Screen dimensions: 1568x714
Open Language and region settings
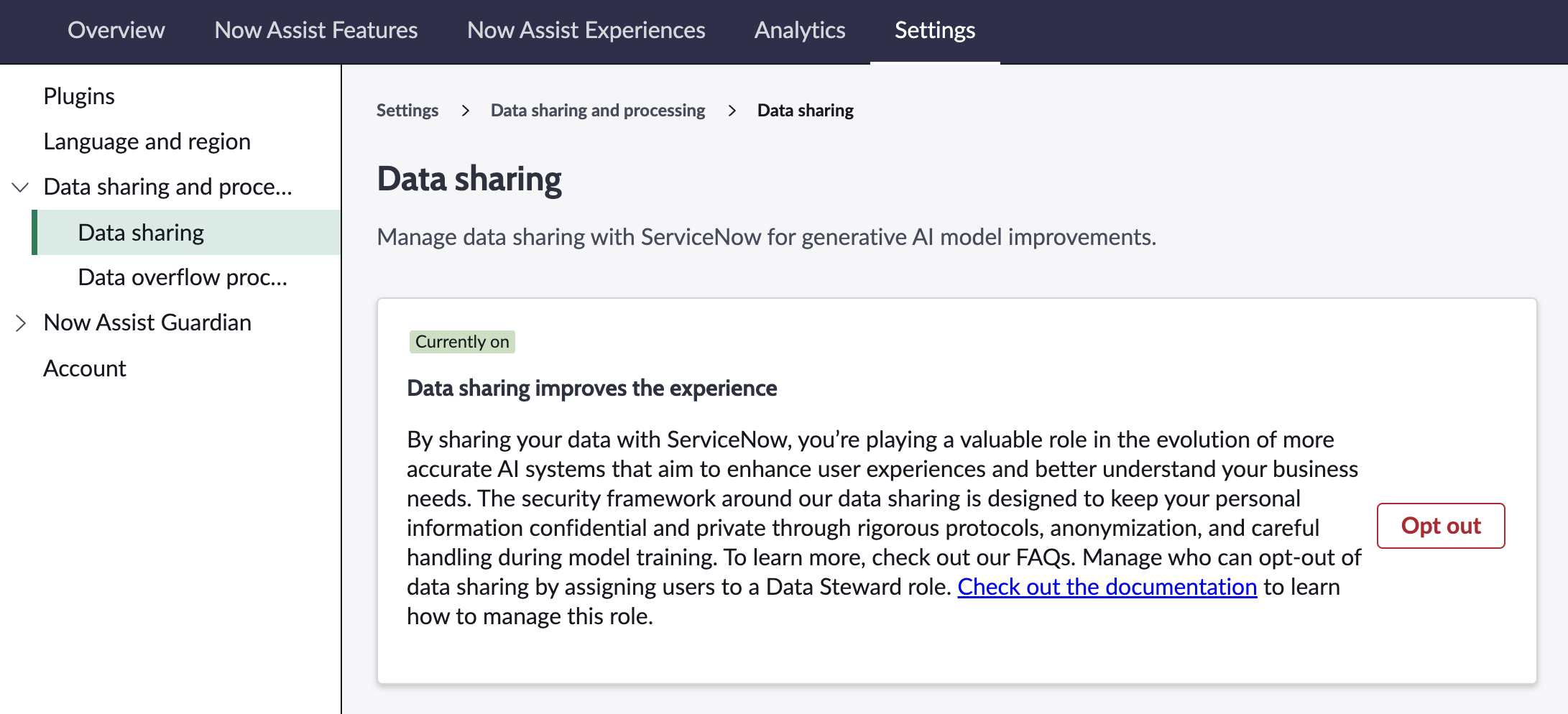(147, 142)
